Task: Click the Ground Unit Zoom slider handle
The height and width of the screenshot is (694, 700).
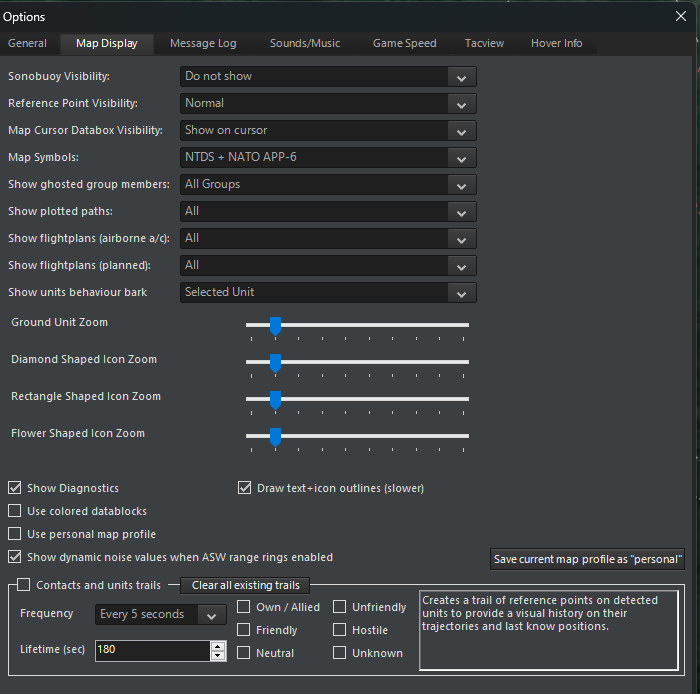Action: point(275,326)
